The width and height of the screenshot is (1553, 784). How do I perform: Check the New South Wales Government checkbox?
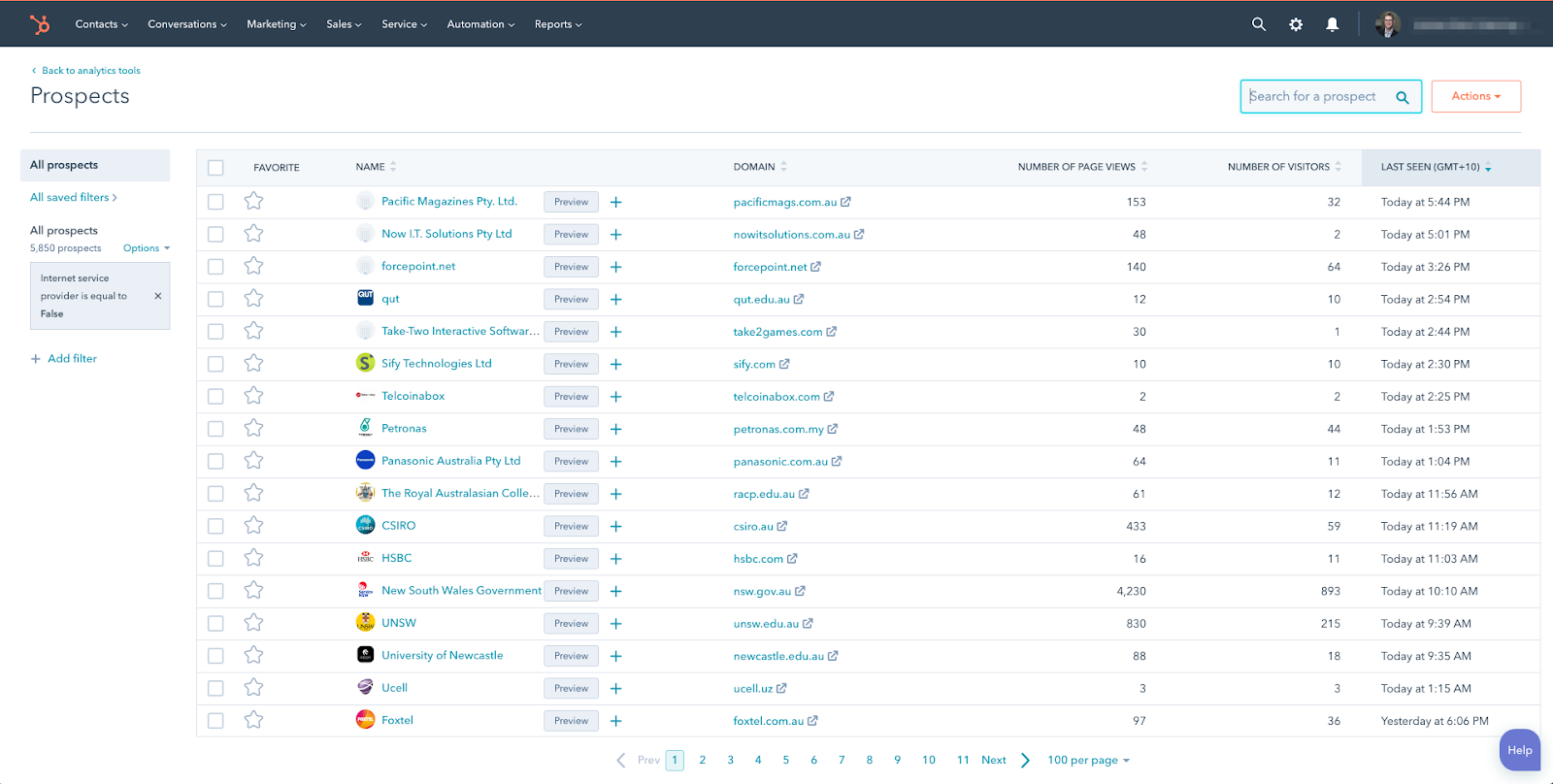tap(215, 591)
